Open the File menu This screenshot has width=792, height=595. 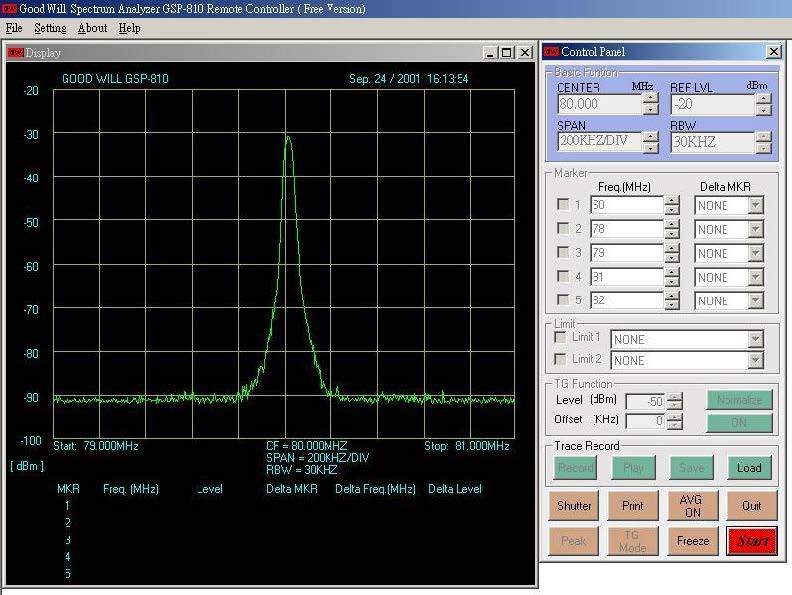[x=14, y=28]
